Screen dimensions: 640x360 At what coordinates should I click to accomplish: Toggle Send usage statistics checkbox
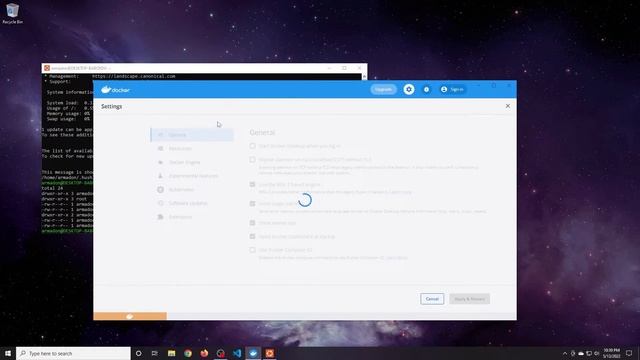point(252,203)
